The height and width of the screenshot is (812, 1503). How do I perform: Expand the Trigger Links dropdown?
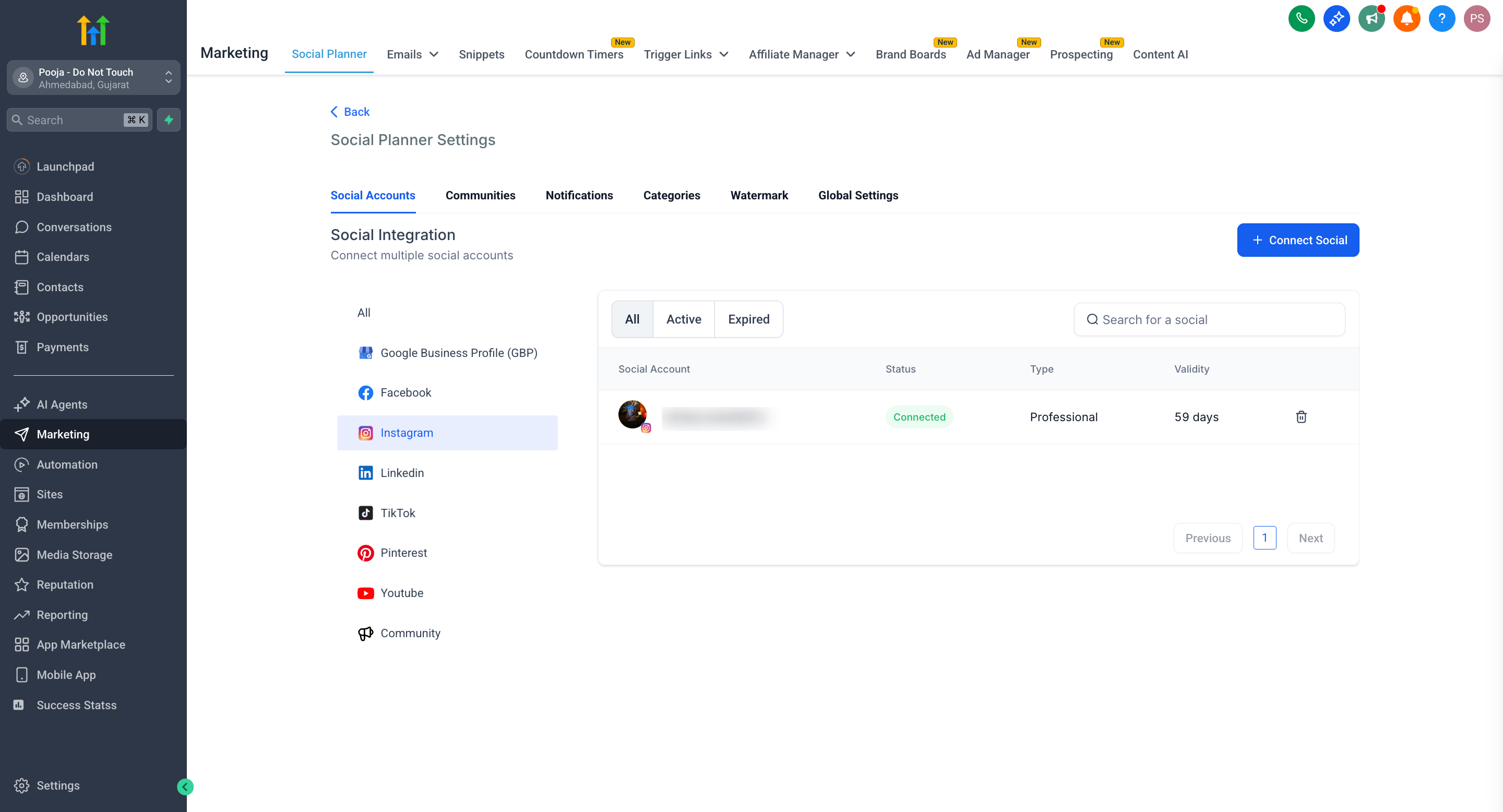pyautogui.click(x=686, y=54)
